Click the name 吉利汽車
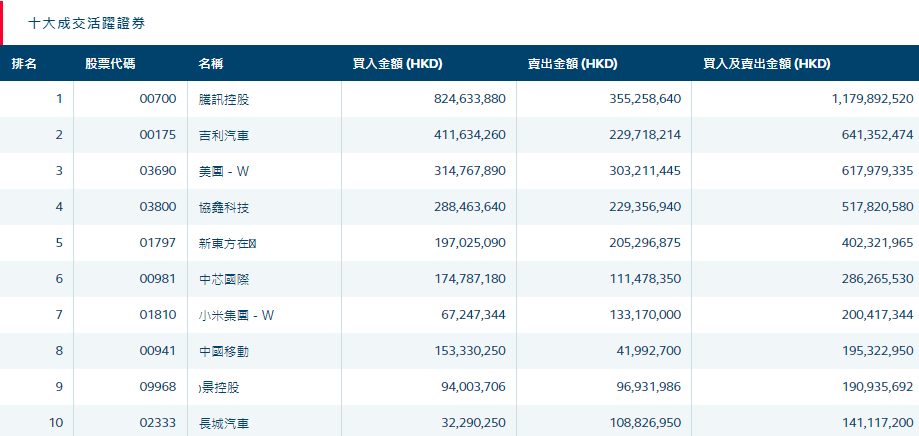The image size is (919, 436). coord(224,135)
